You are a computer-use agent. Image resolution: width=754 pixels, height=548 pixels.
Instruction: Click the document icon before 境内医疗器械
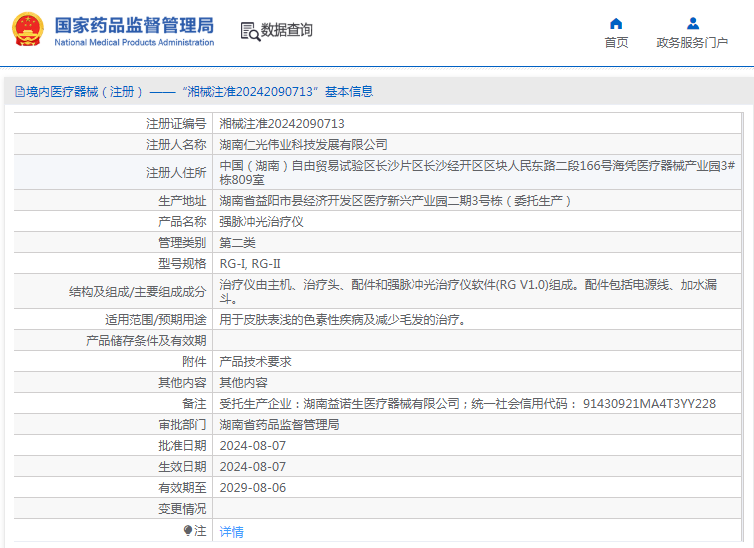(x=20, y=91)
